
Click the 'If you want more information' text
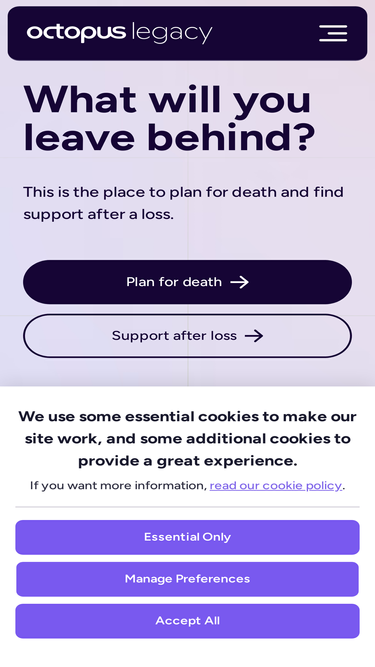[118, 485]
